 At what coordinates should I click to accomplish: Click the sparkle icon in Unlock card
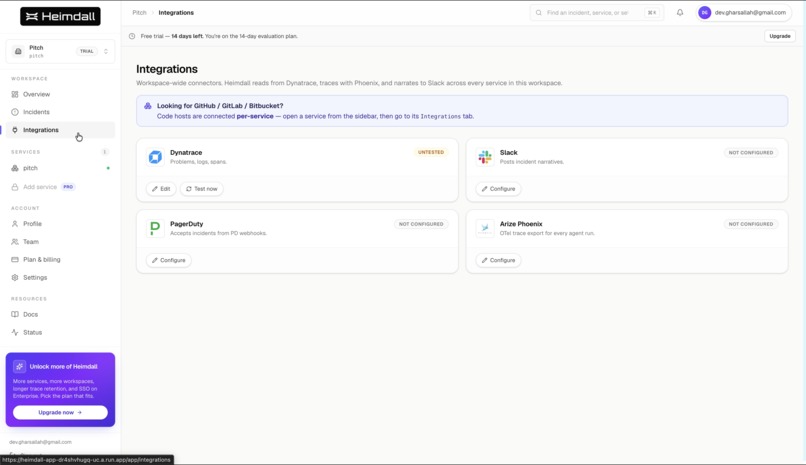(x=20, y=366)
